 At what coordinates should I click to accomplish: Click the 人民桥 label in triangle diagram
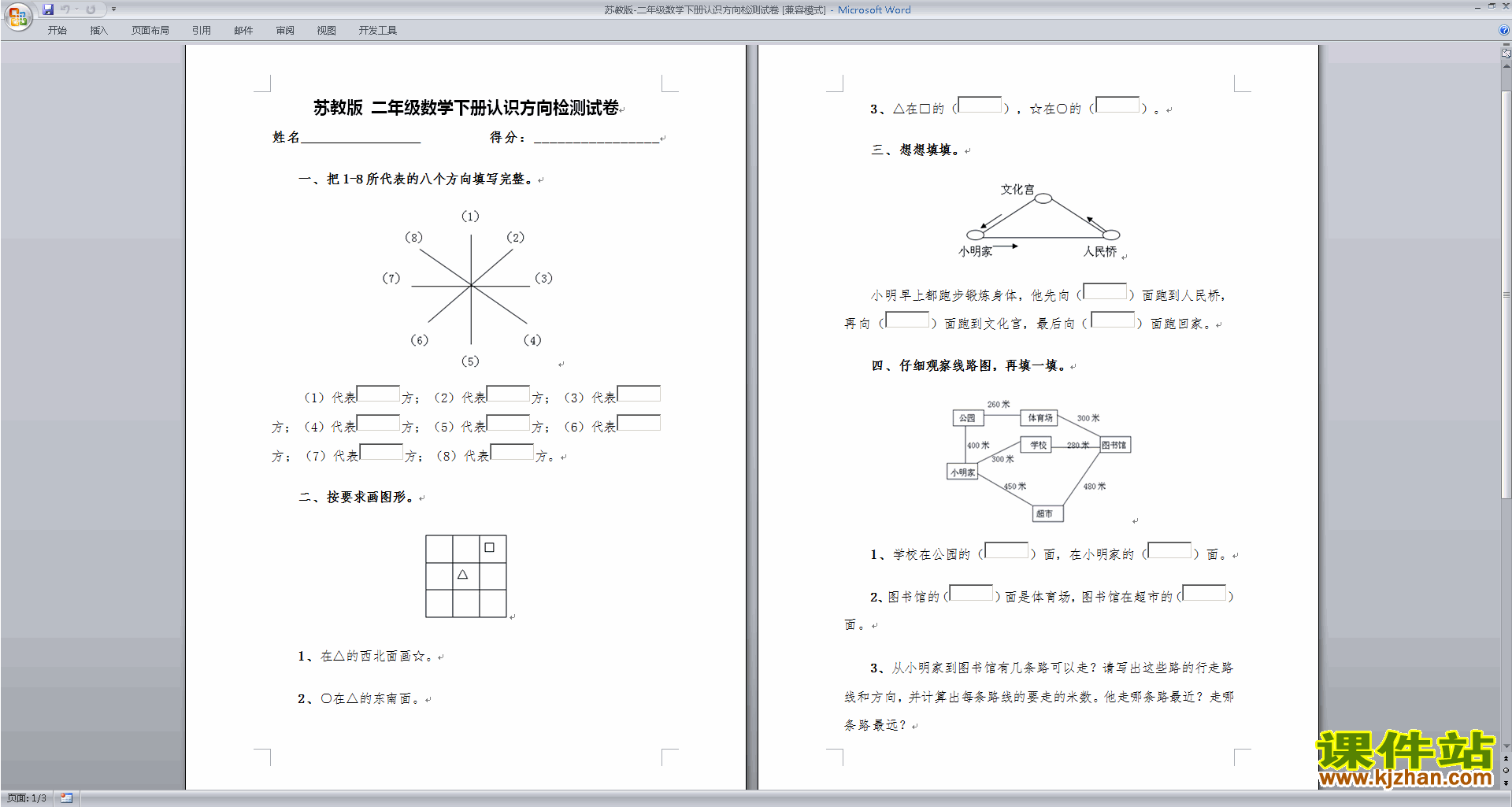coord(1100,251)
